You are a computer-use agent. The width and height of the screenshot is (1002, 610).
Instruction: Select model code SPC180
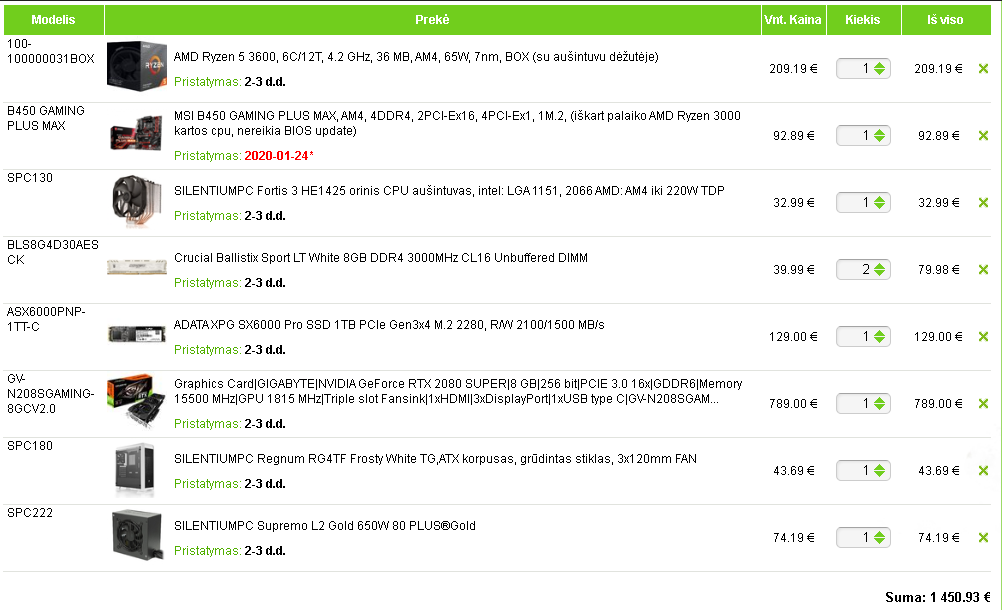(x=30, y=446)
